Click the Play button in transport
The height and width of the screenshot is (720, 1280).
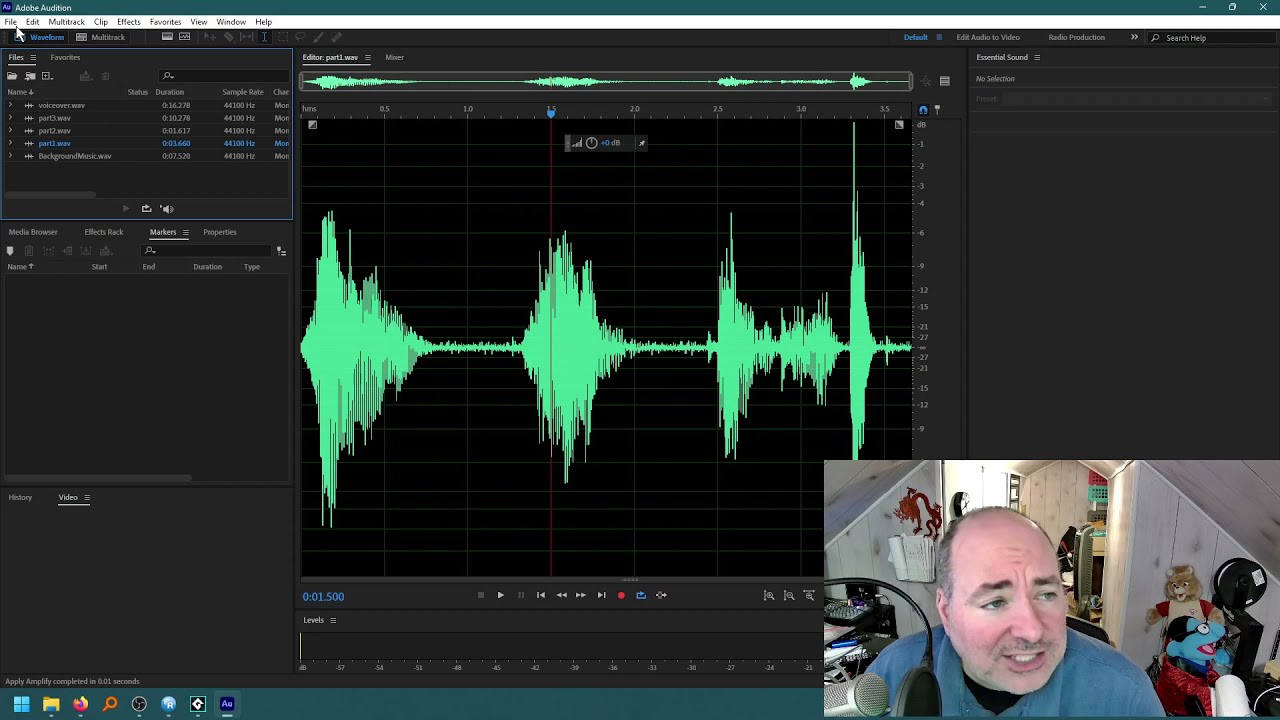pyautogui.click(x=500, y=595)
